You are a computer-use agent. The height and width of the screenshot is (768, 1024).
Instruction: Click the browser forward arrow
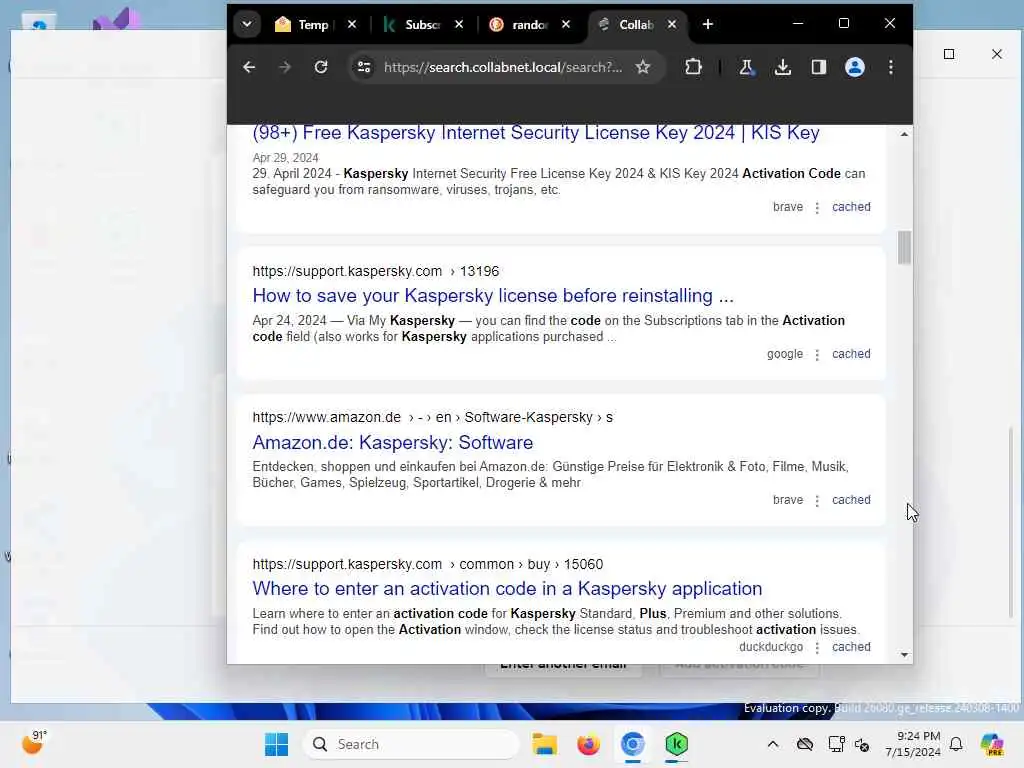285,67
